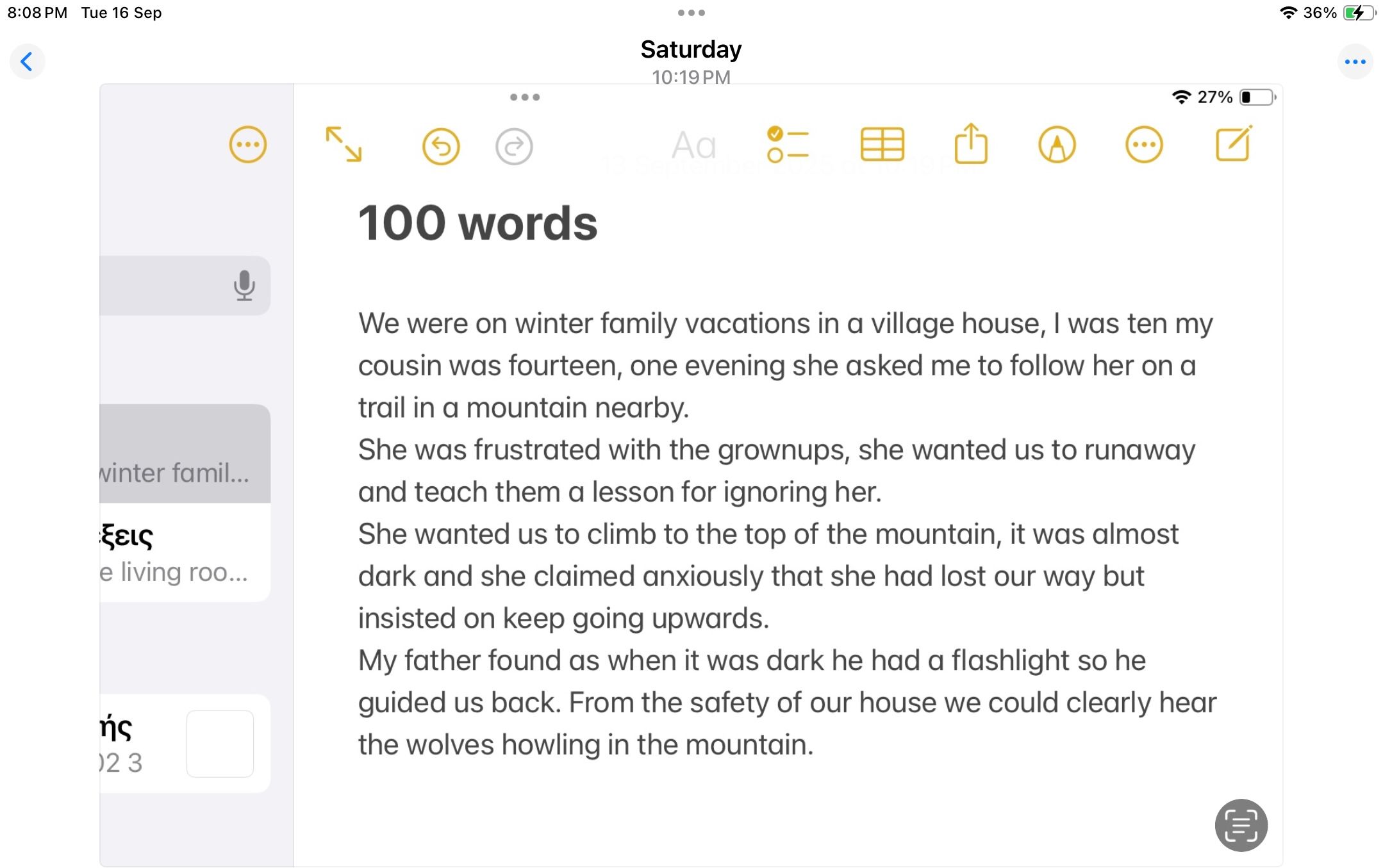
Task: Compose a new note
Action: click(1233, 144)
